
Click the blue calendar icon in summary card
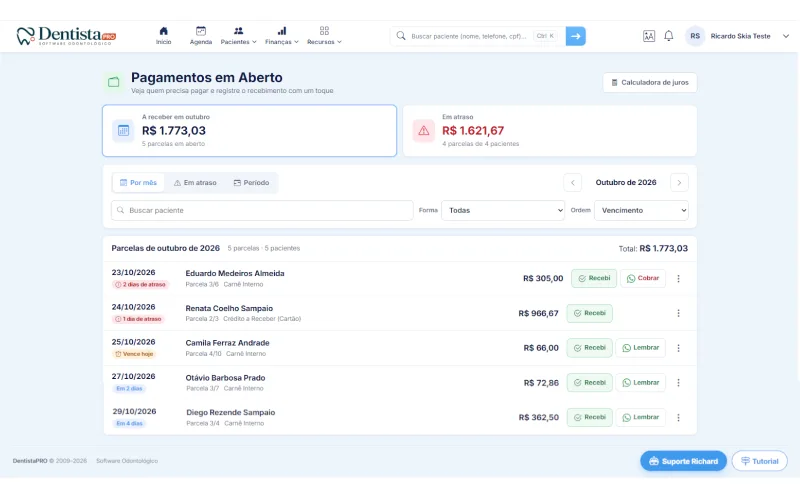pyautogui.click(x=123, y=131)
